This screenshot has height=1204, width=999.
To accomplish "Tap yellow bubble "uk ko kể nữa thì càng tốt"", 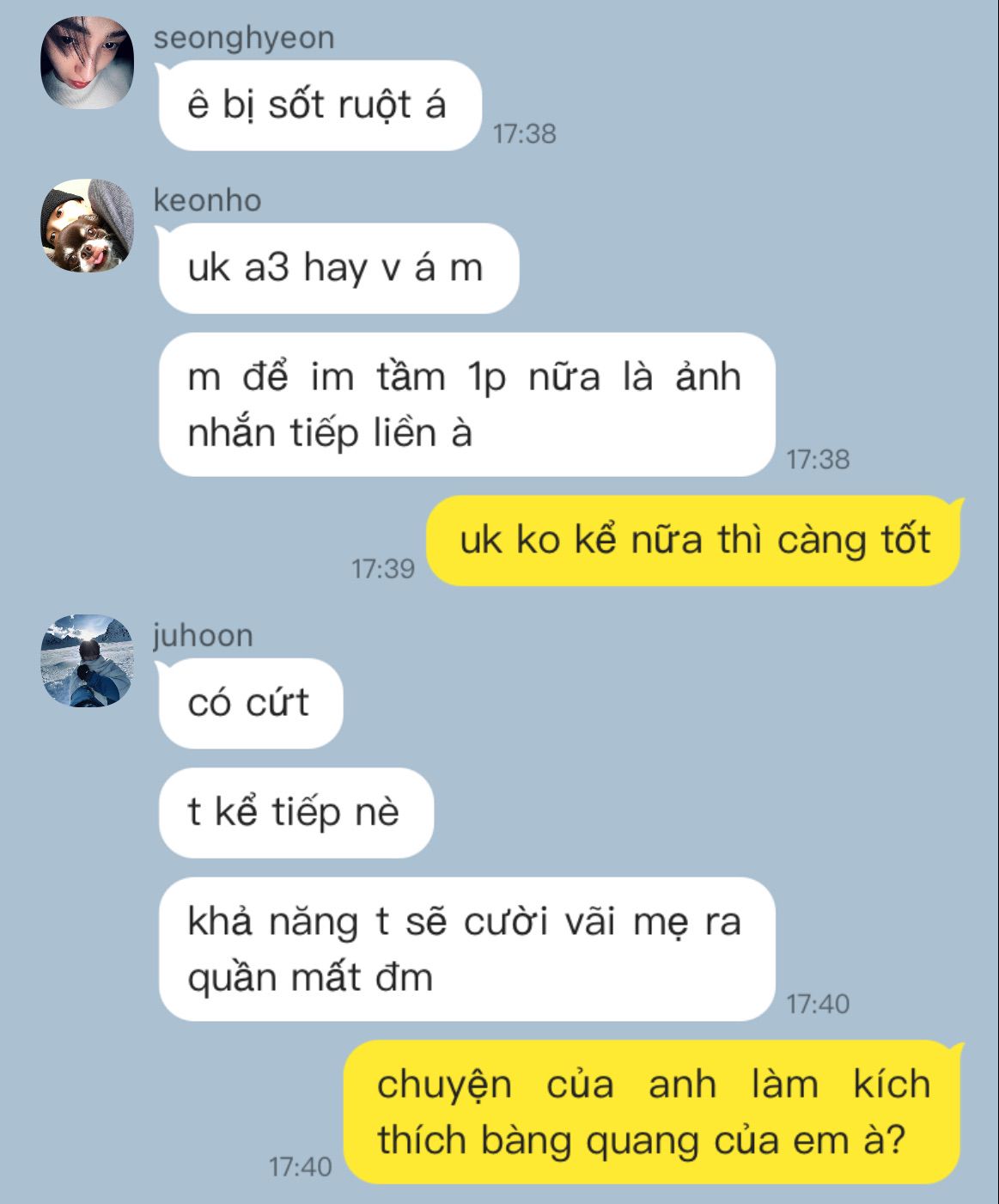I will tap(694, 541).
